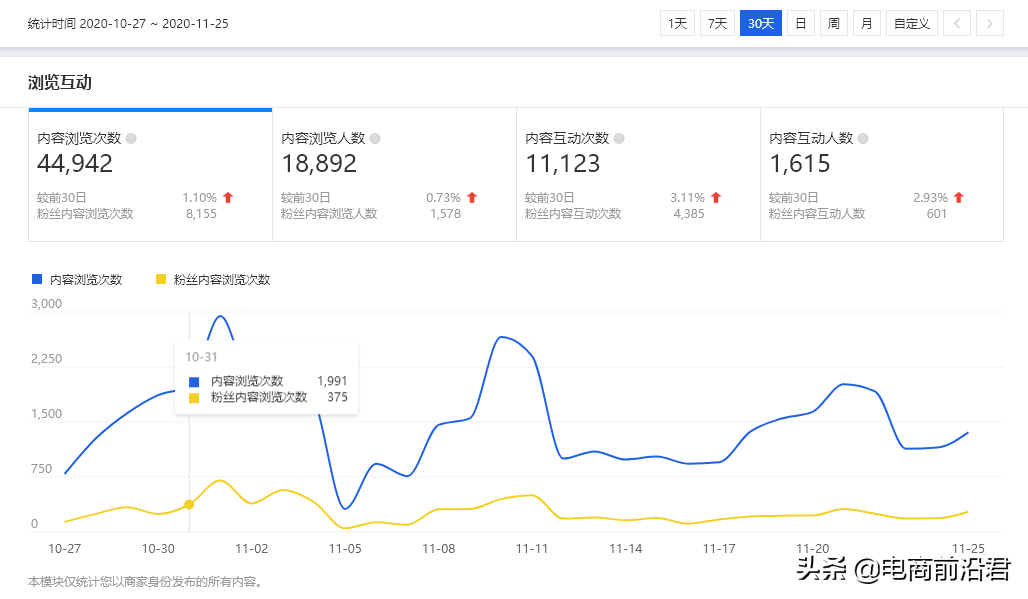
Task: Switch to the 浏览互动 tab
Action: click(60, 83)
